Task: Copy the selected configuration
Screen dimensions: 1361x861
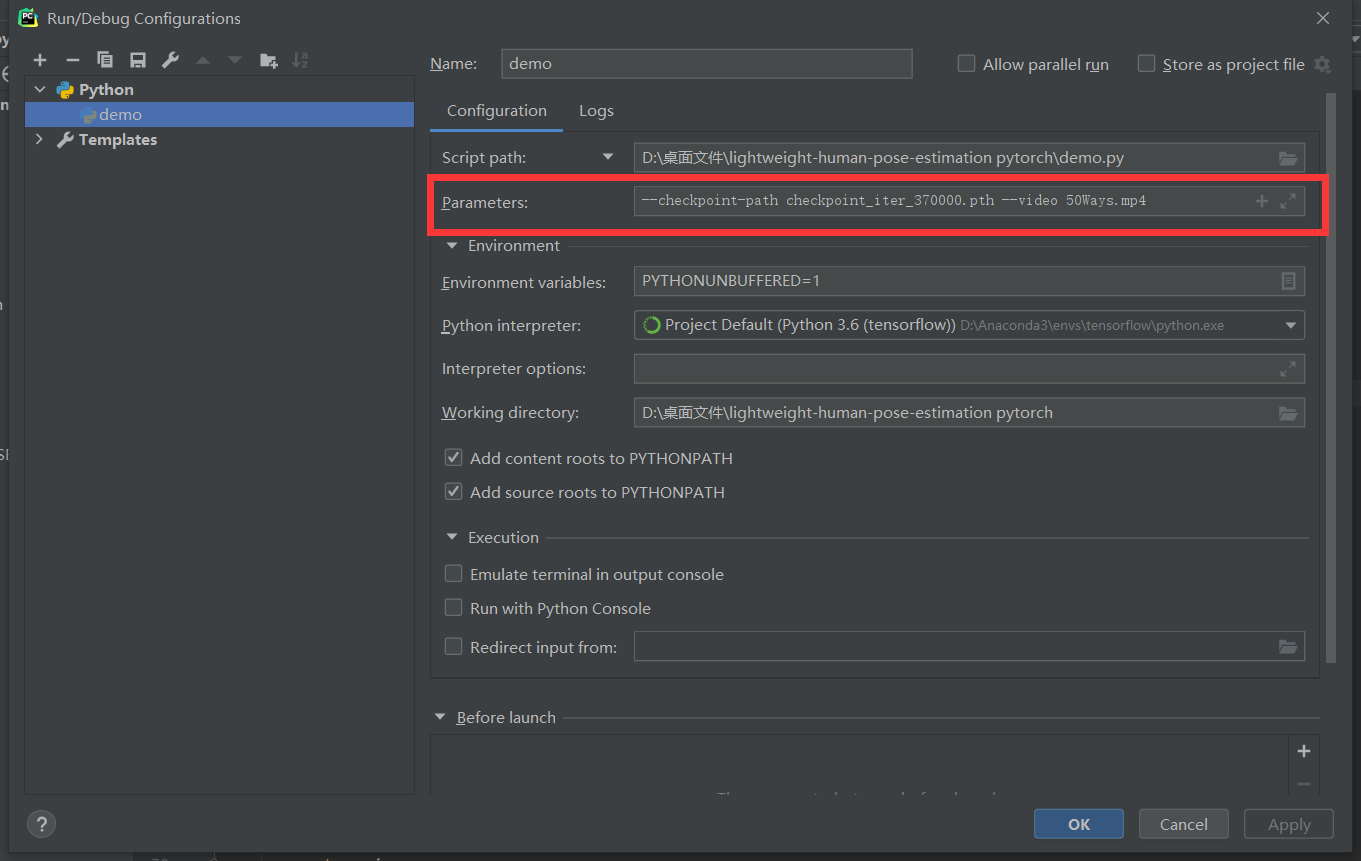Action: [104, 60]
